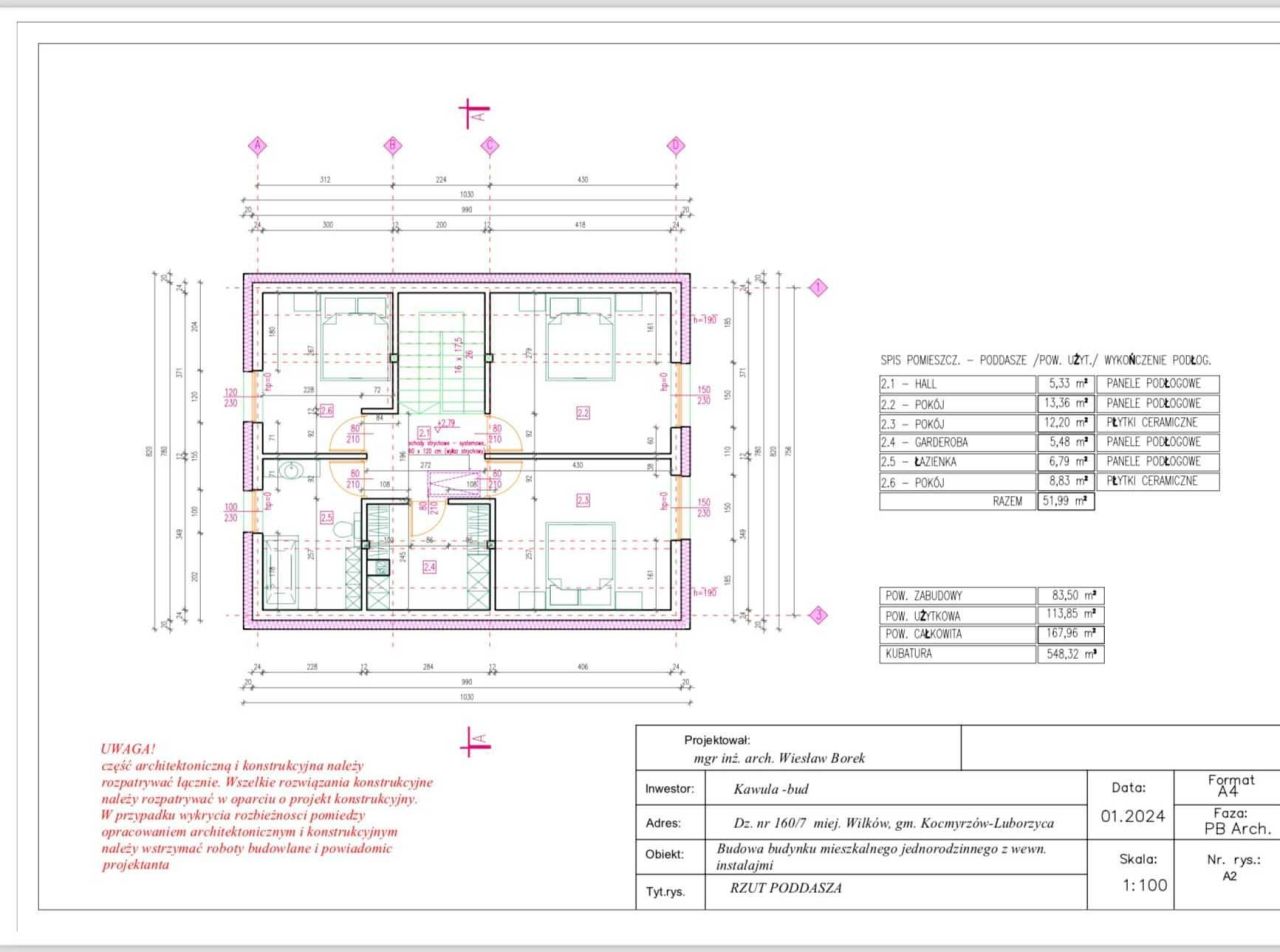1280x952 pixels.
Task: Select the '2.5 – ŁAZIENKA' table cell
Action: 958,462
